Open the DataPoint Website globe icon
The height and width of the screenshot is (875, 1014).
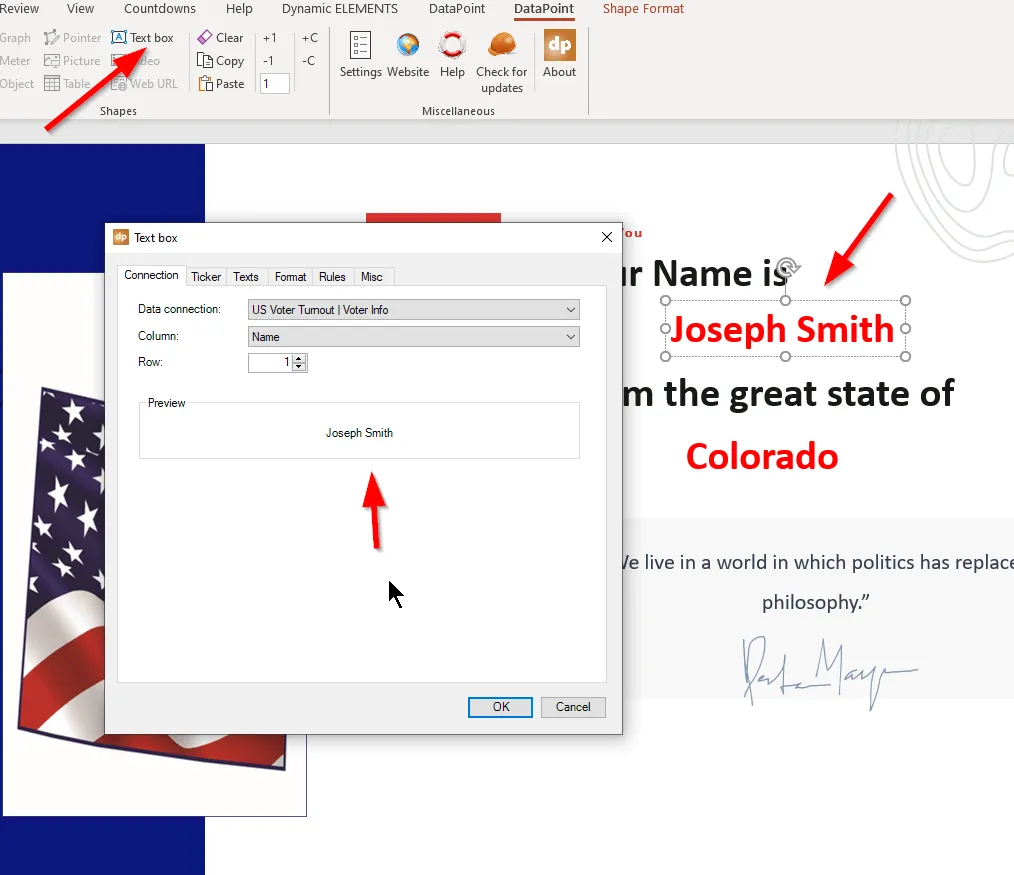point(408,55)
